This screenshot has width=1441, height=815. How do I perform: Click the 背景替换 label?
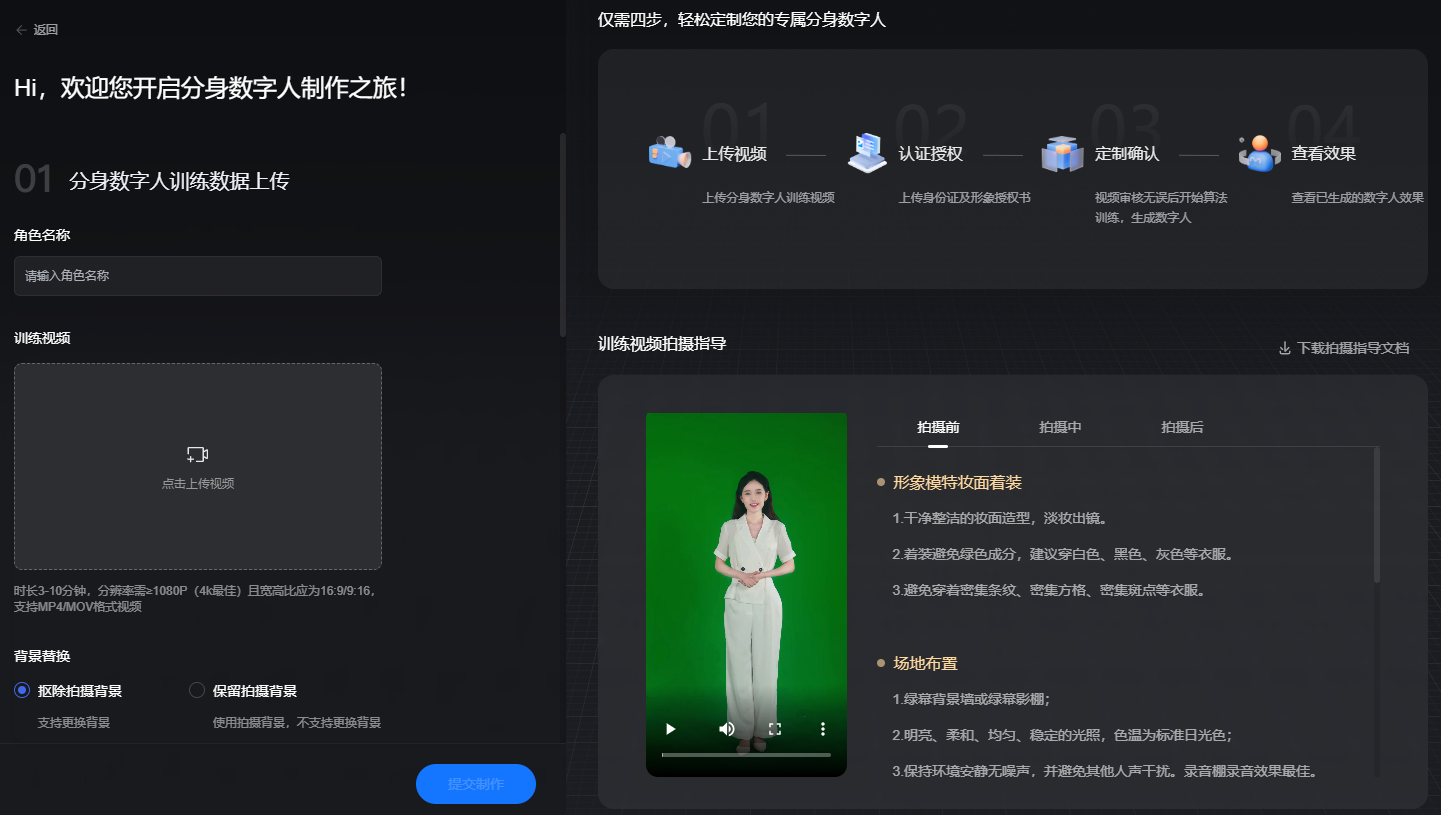42,656
